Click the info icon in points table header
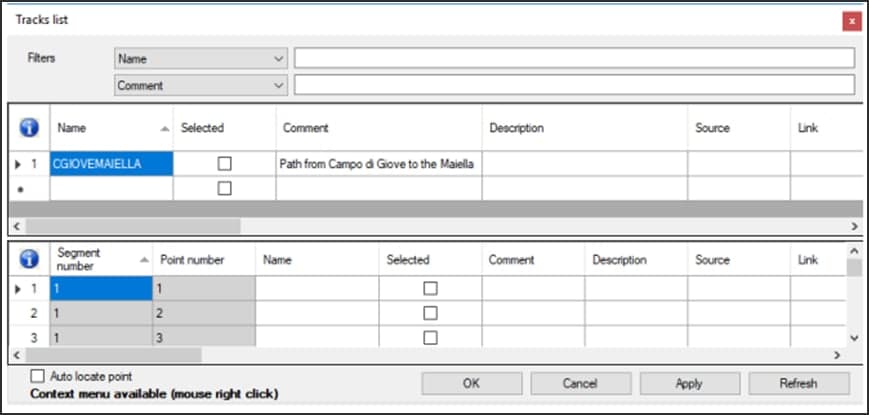The width and height of the screenshot is (869, 415). 29,260
